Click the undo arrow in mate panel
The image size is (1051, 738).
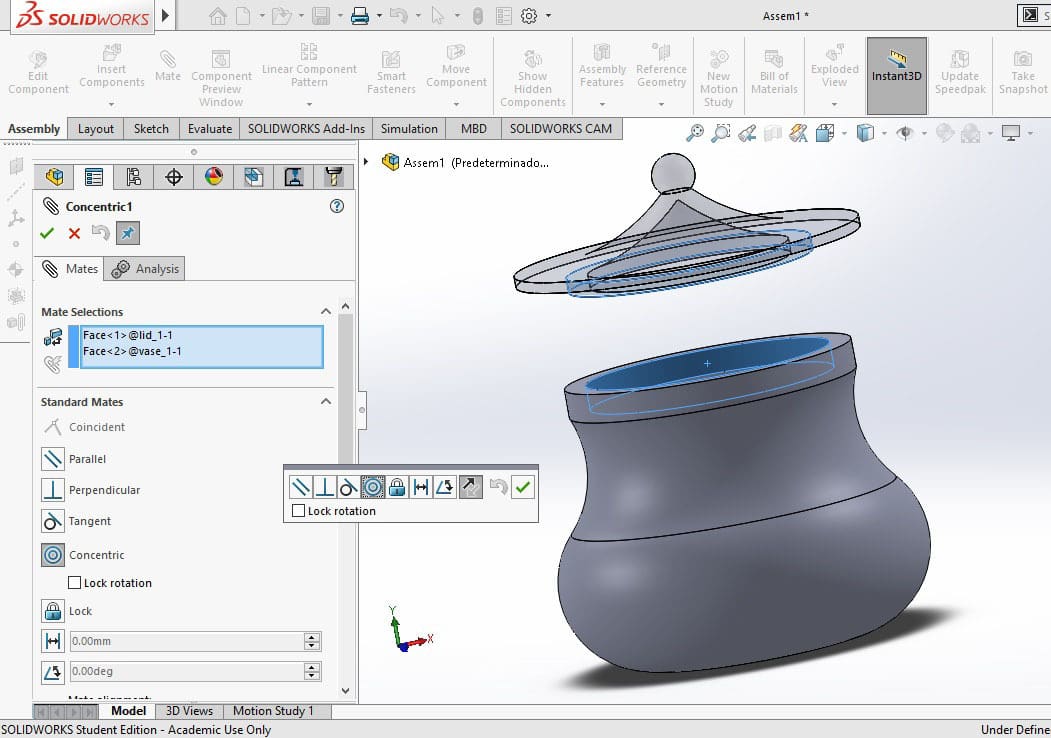pyautogui.click(x=101, y=233)
